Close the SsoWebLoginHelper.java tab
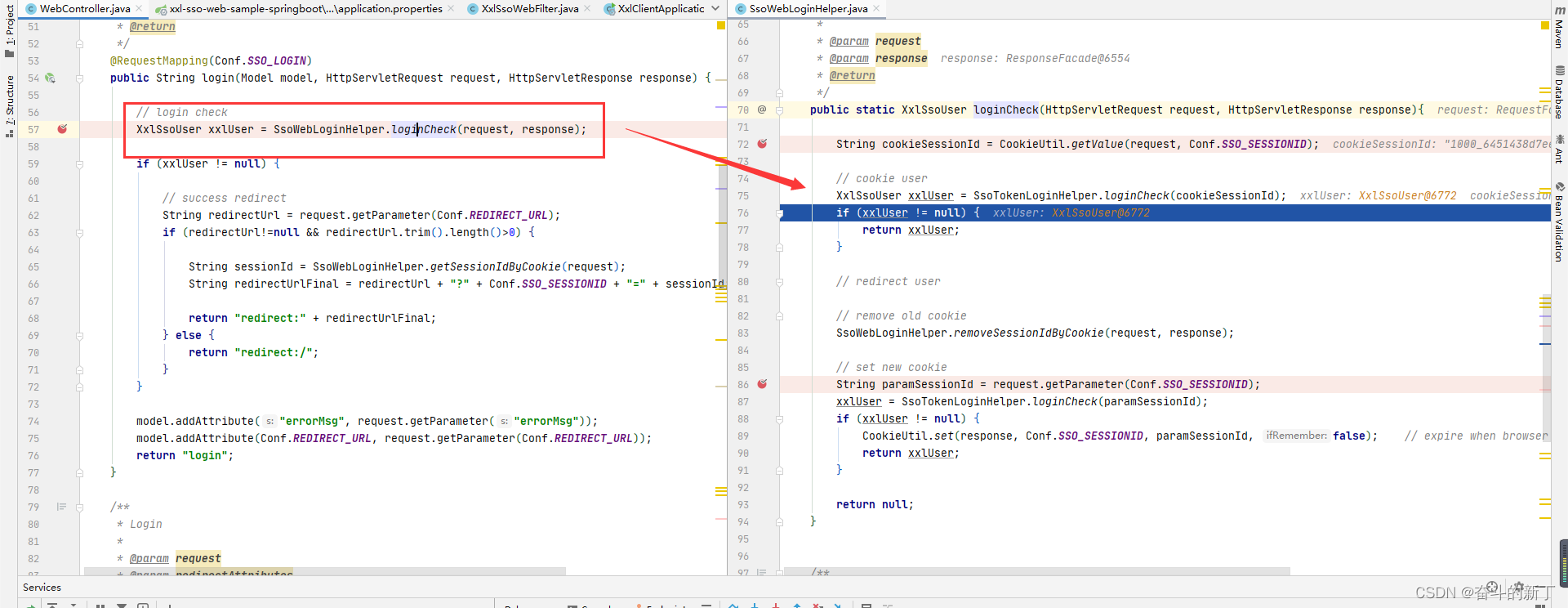The image size is (1568, 608). pyautogui.click(x=876, y=9)
